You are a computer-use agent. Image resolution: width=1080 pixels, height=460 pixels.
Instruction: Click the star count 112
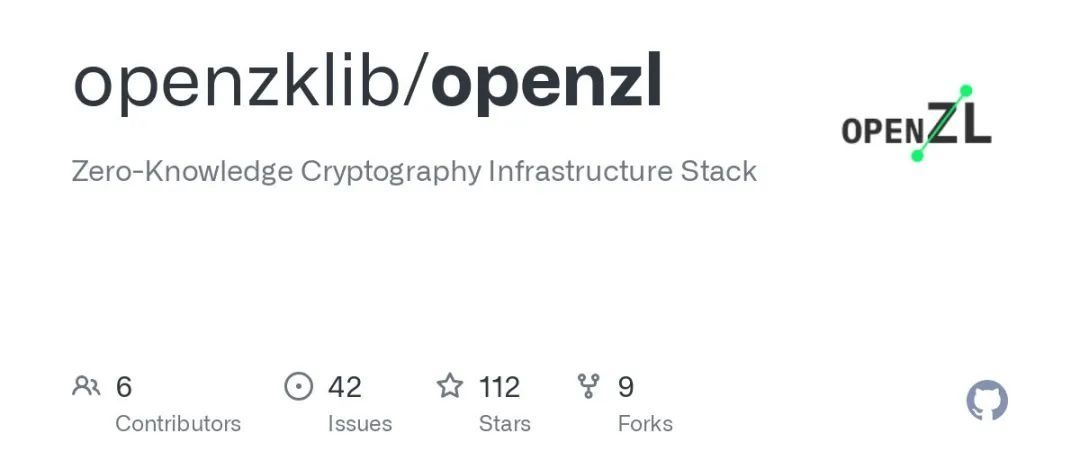coord(499,387)
